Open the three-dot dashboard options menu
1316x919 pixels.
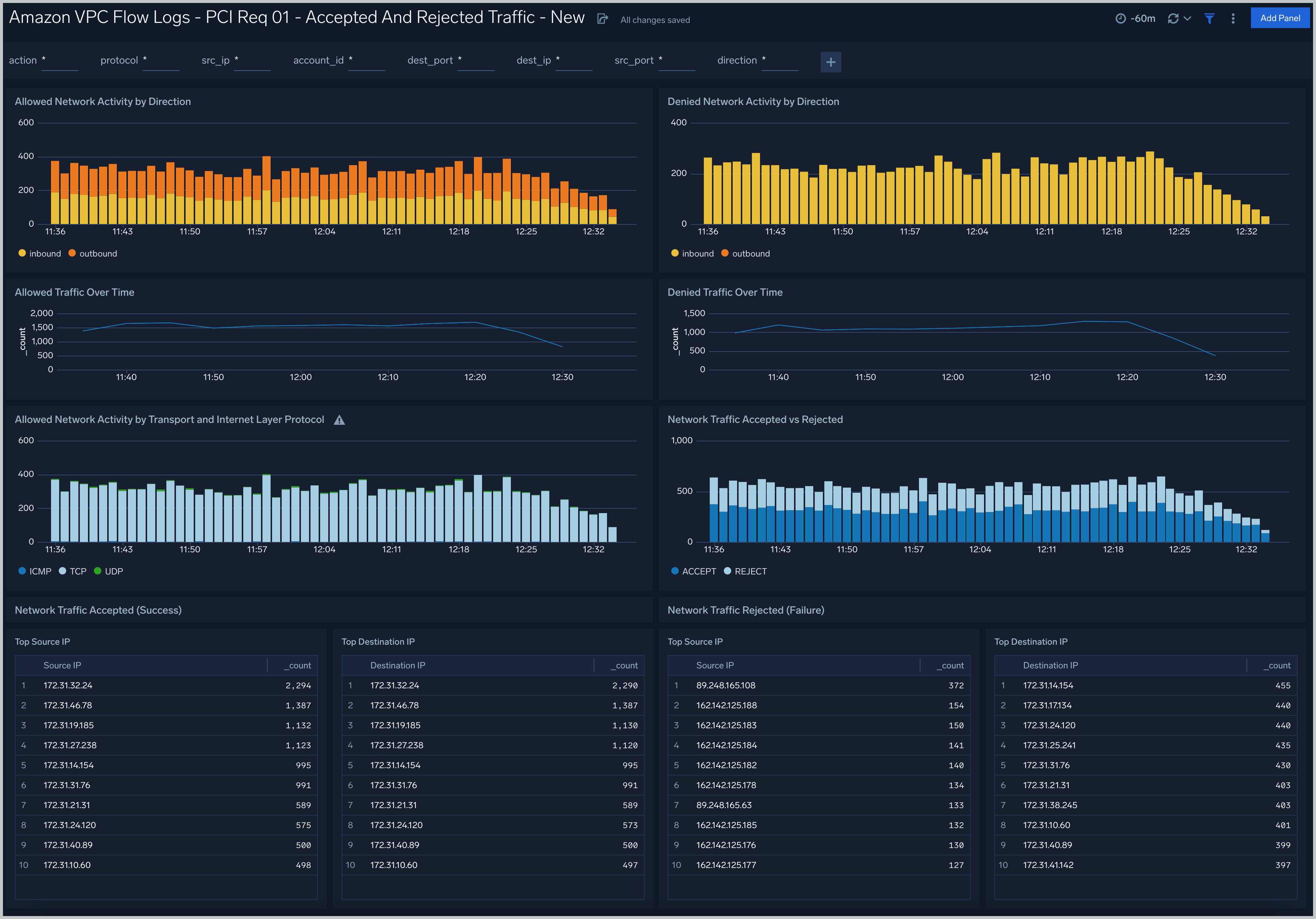pyautogui.click(x=1233, y=18)
